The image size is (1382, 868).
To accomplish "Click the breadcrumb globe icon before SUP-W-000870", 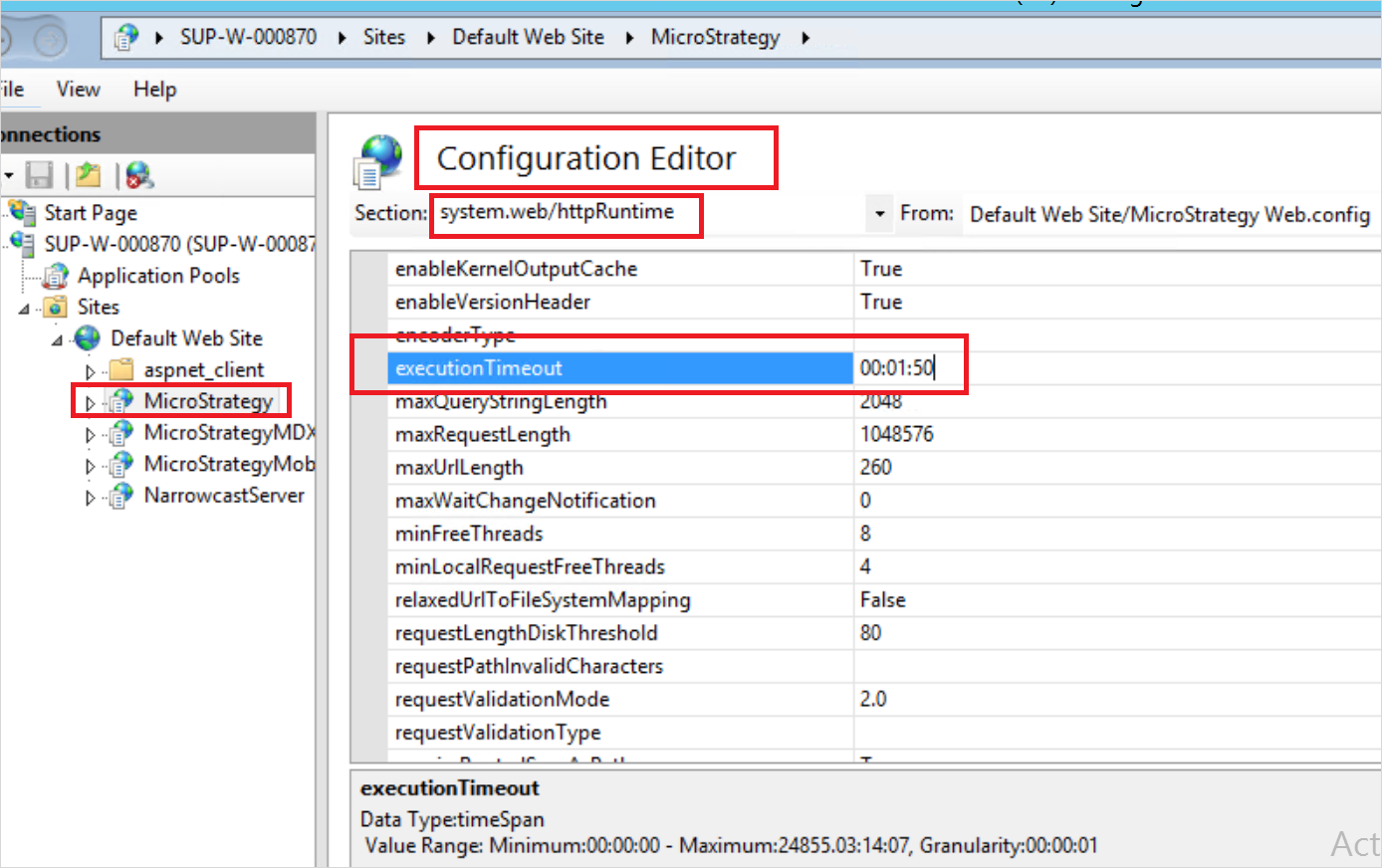I will point(122,37).
